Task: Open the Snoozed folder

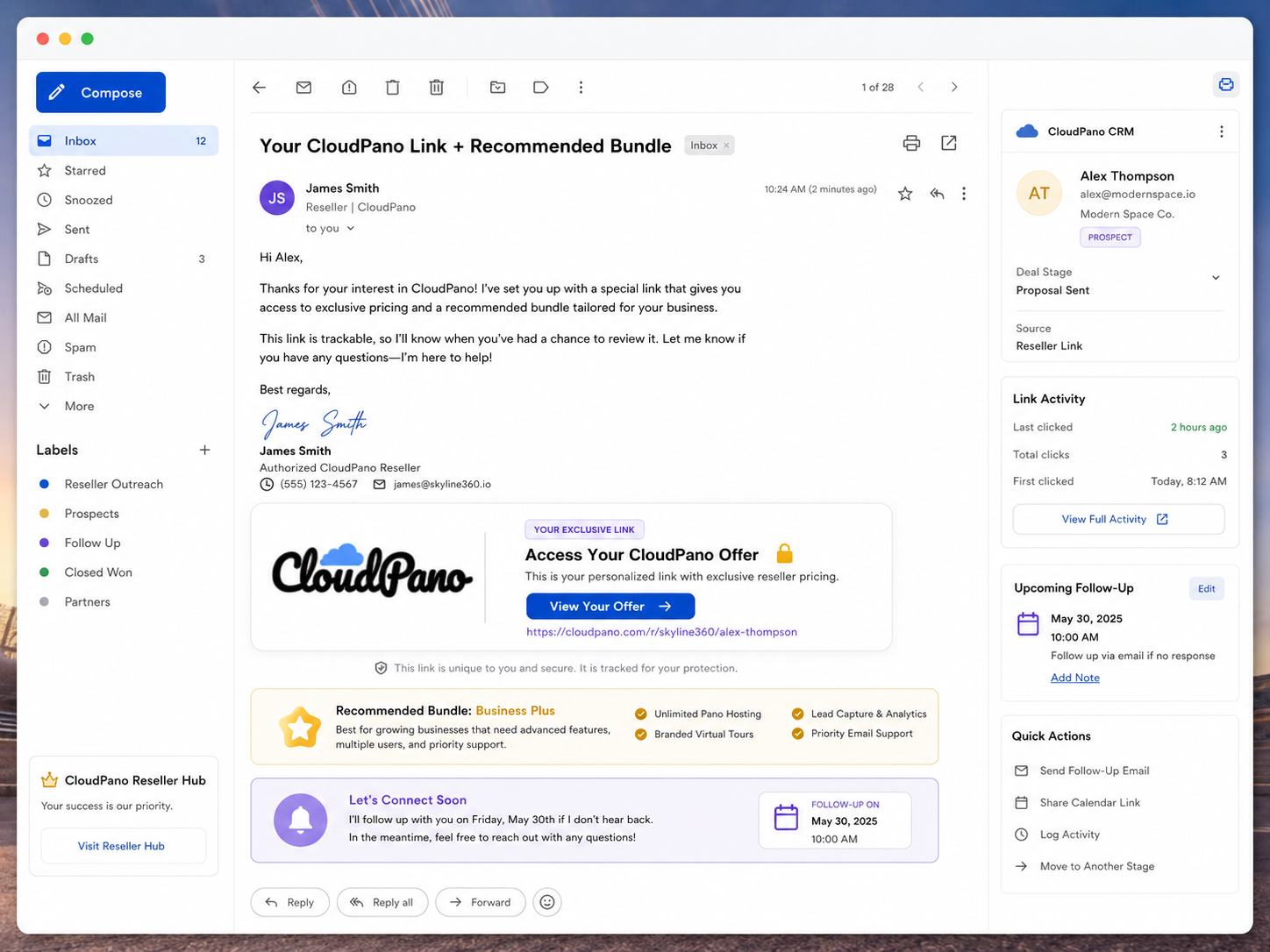Action: coord(124,200)
